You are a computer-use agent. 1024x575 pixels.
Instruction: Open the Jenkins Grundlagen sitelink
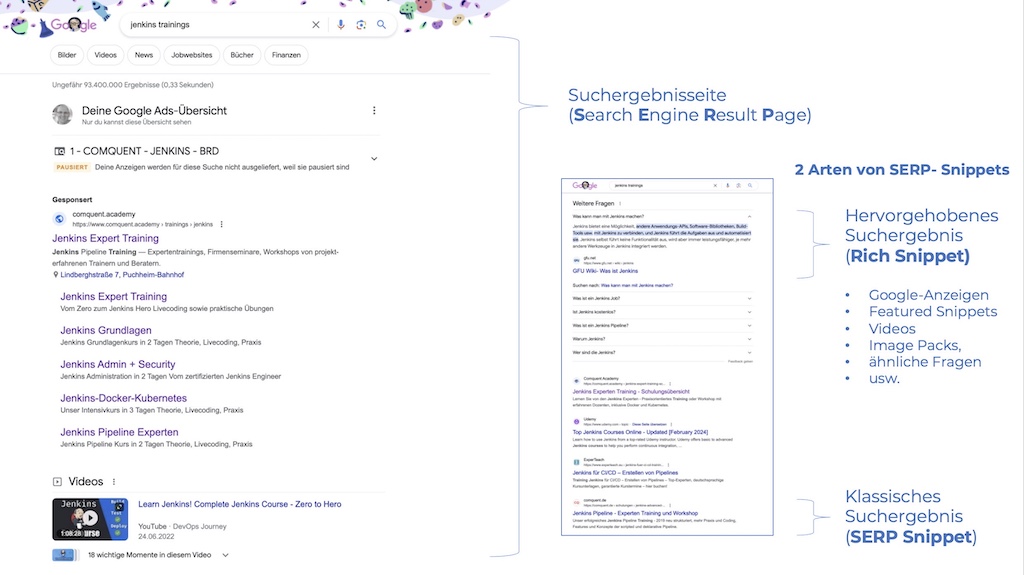click(106, 331)
